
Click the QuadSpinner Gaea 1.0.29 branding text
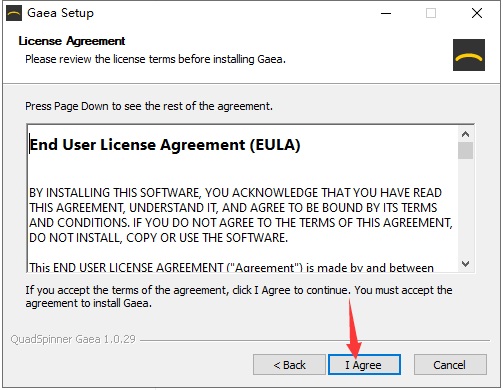coord(73,339)
